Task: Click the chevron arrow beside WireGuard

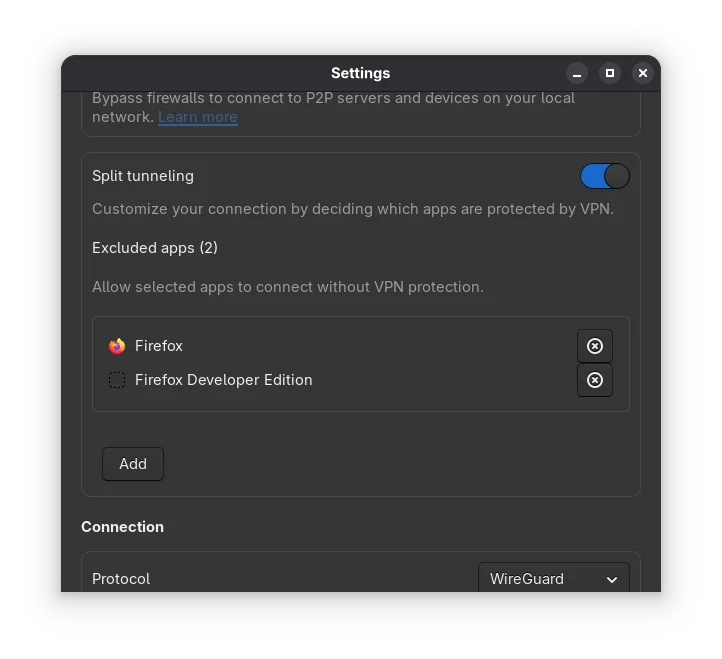Action: coord(612,580)
